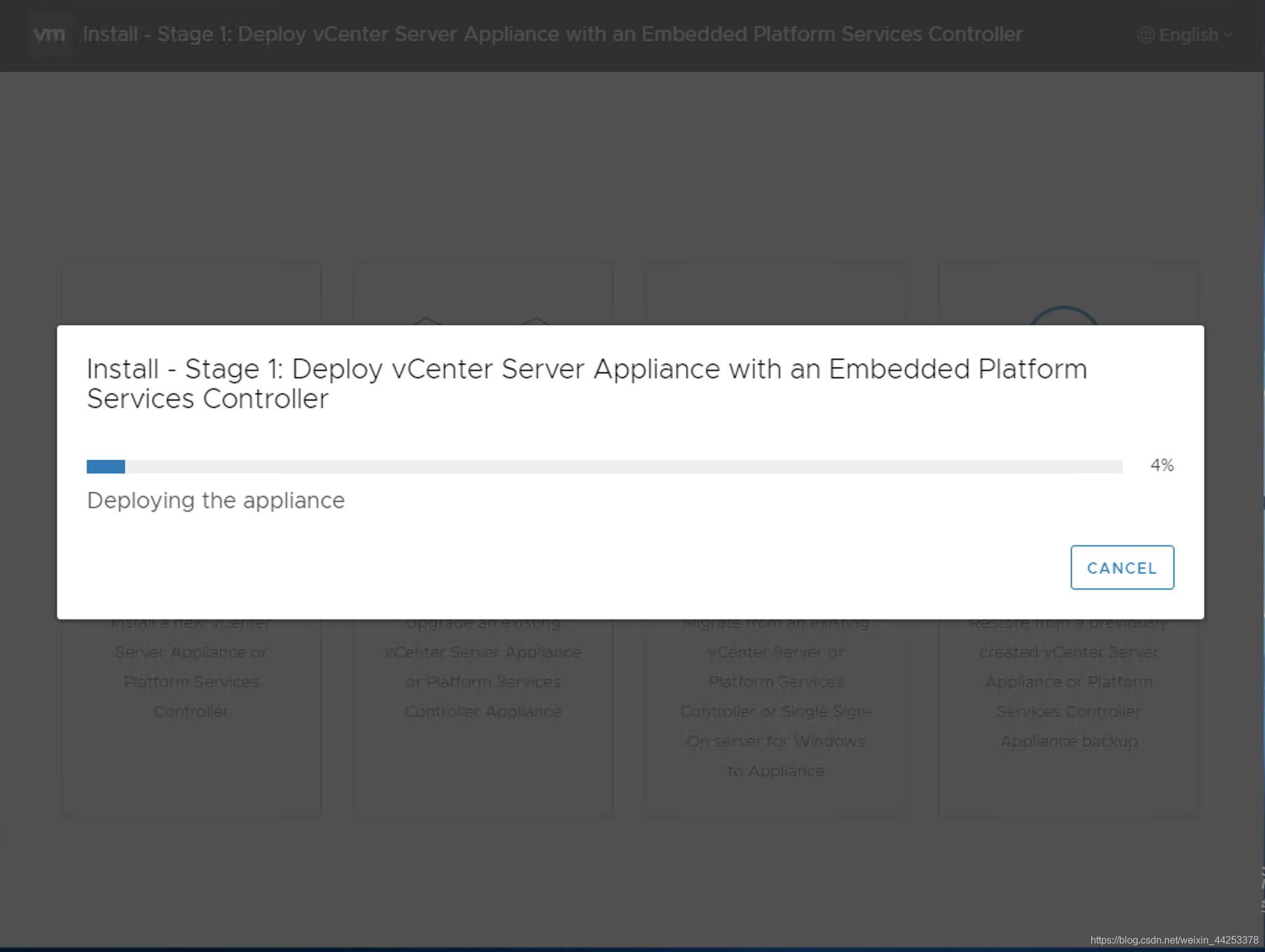This screenshot has width=1265, height=952.
Task: Open the English language dropdown
Action: 1185,35
